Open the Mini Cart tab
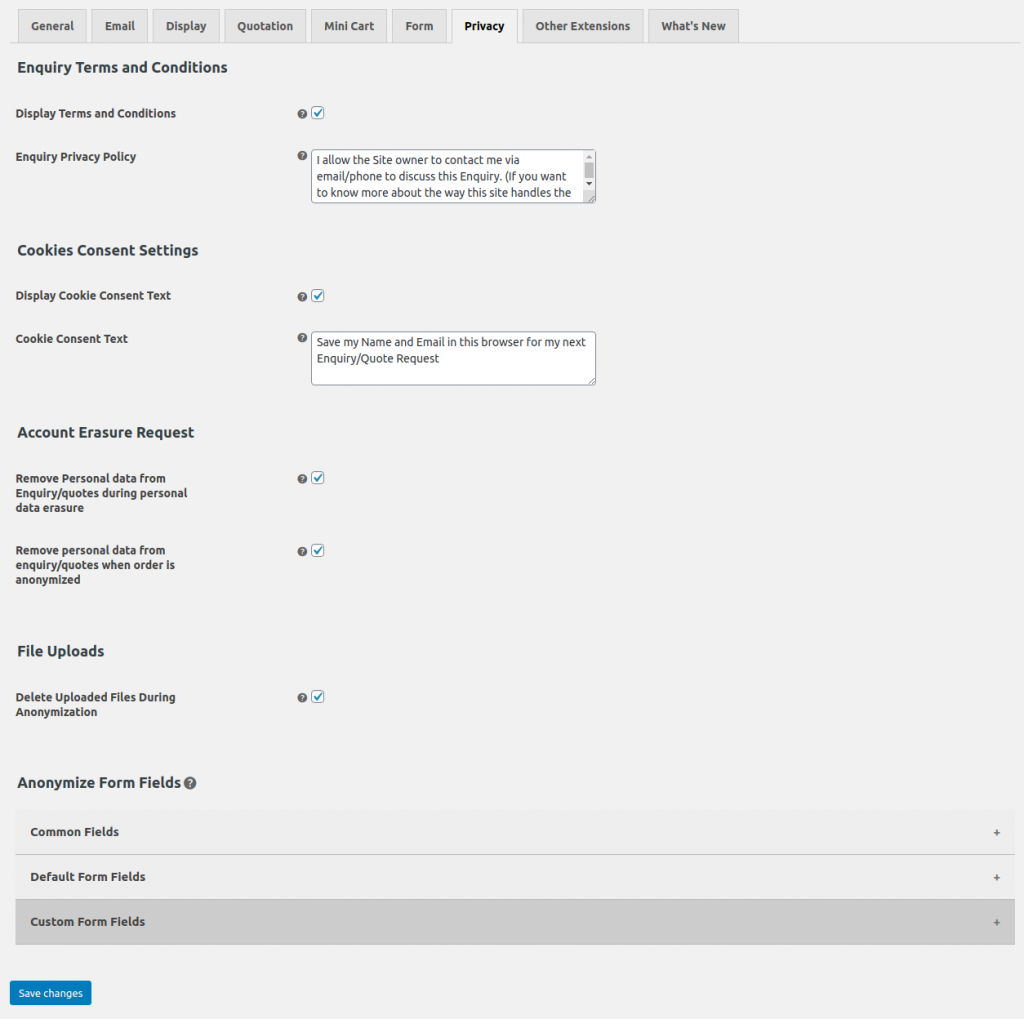The width and height of the screenshot is (1024, 1019). tap(349, 26)
